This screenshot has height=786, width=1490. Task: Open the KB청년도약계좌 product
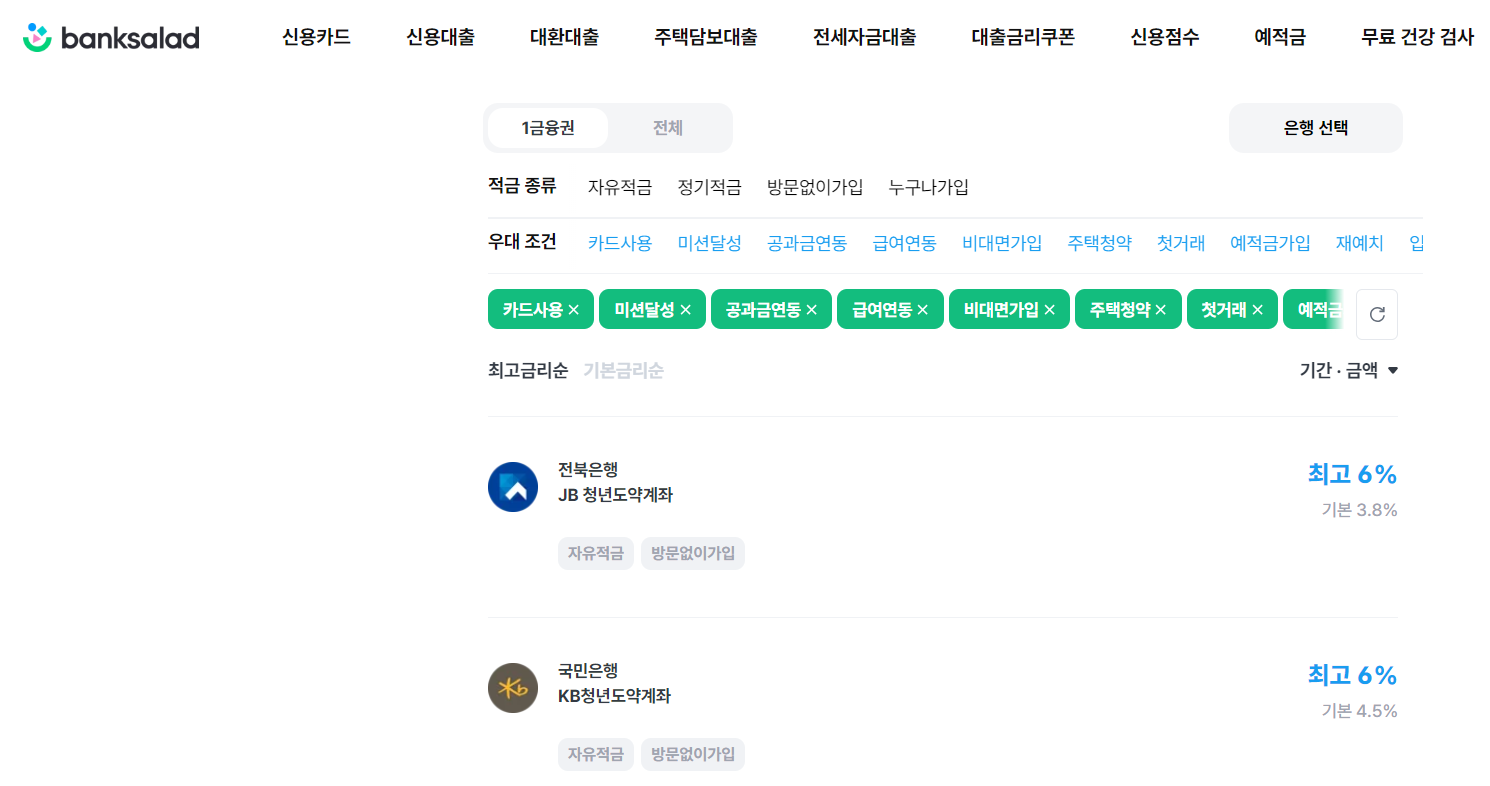614,696
